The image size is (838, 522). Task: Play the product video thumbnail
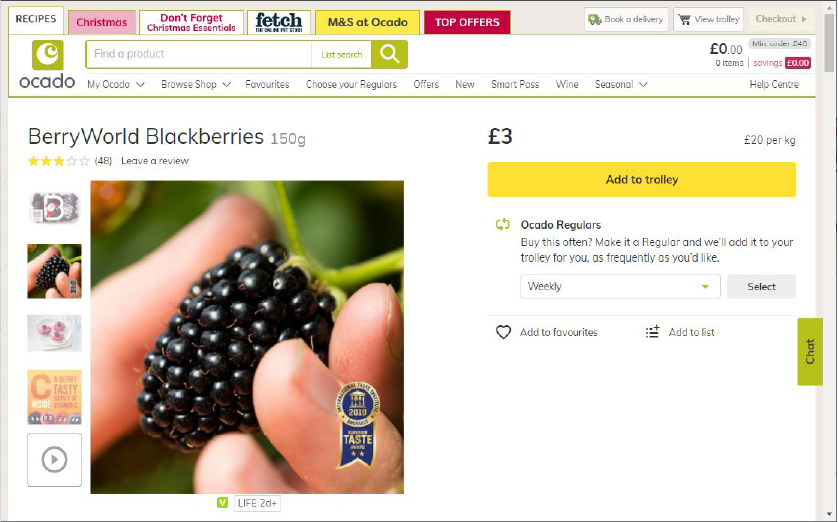pos(55,459)
